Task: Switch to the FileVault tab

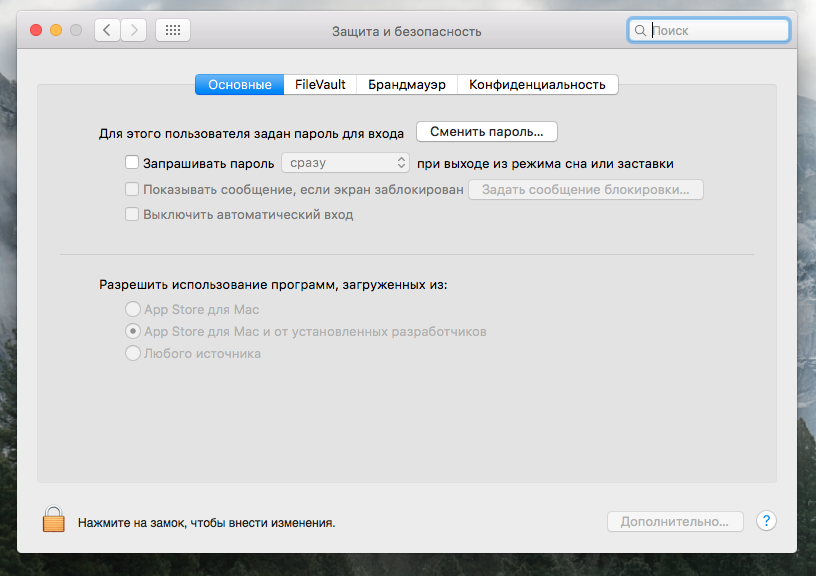Action: [320, 84]
